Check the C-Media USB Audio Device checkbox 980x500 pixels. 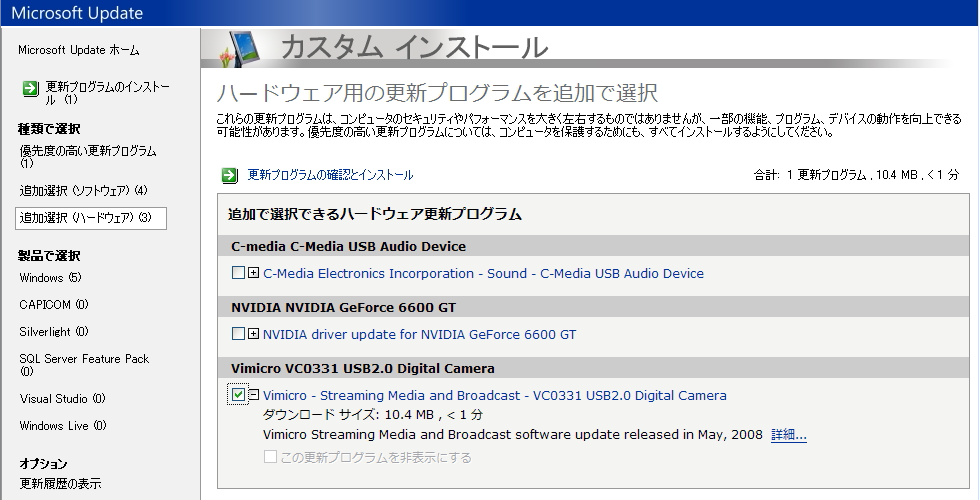(238, 272)
